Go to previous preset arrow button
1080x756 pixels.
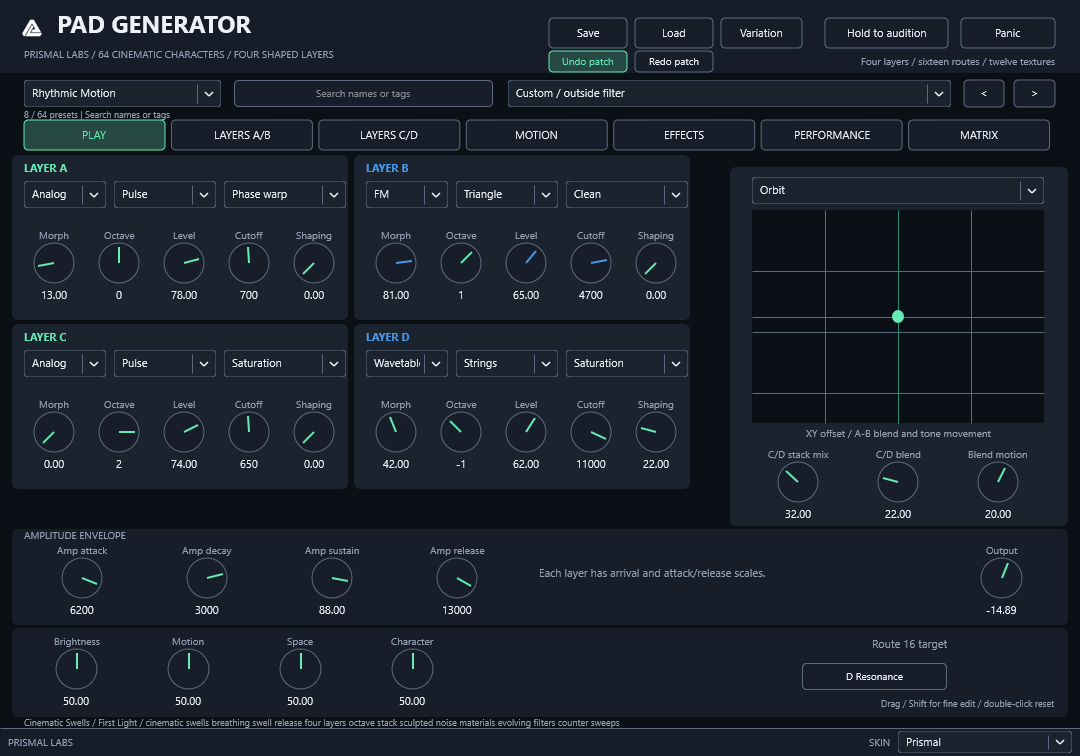tap(984, 94)
